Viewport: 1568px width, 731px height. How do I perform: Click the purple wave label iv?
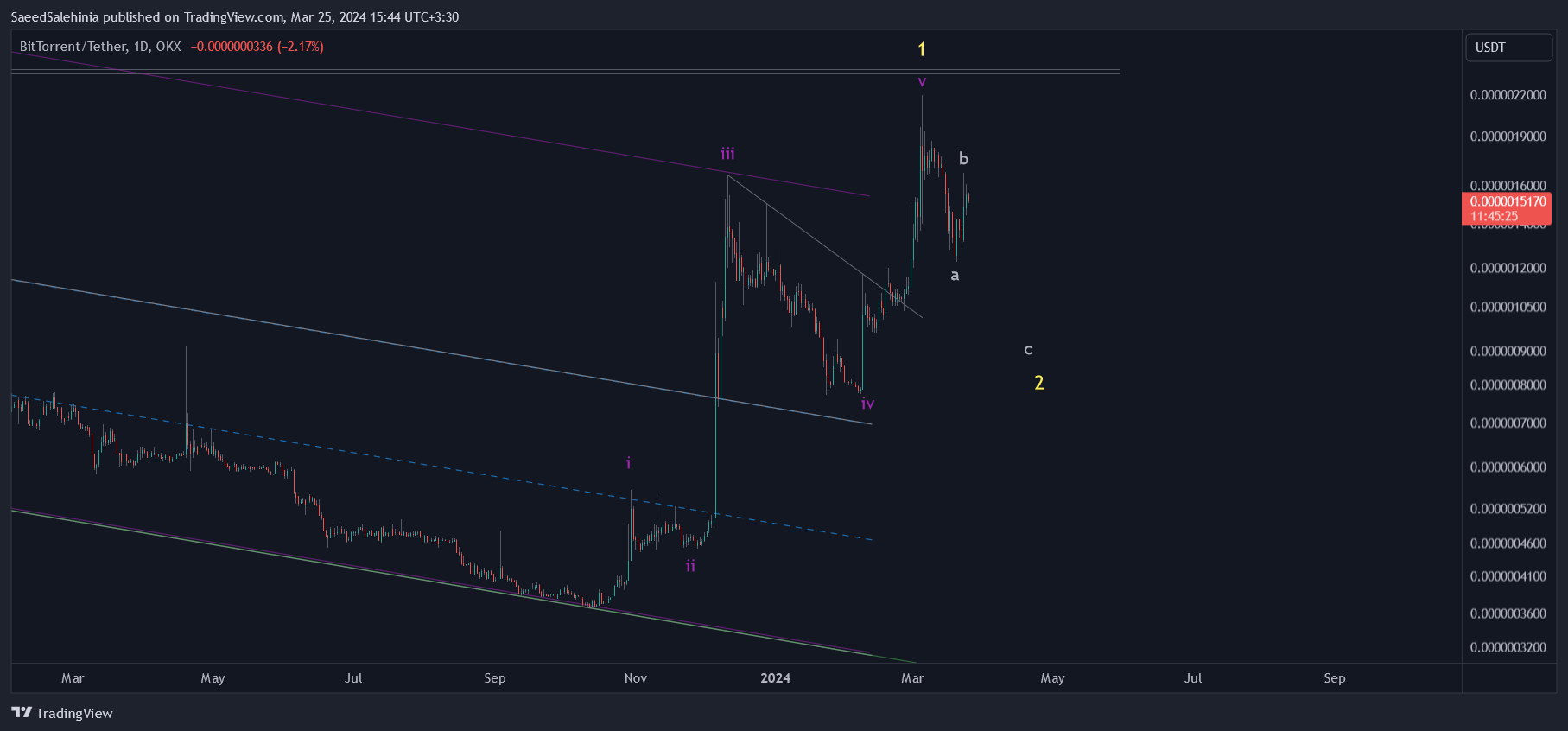point(868,404)
